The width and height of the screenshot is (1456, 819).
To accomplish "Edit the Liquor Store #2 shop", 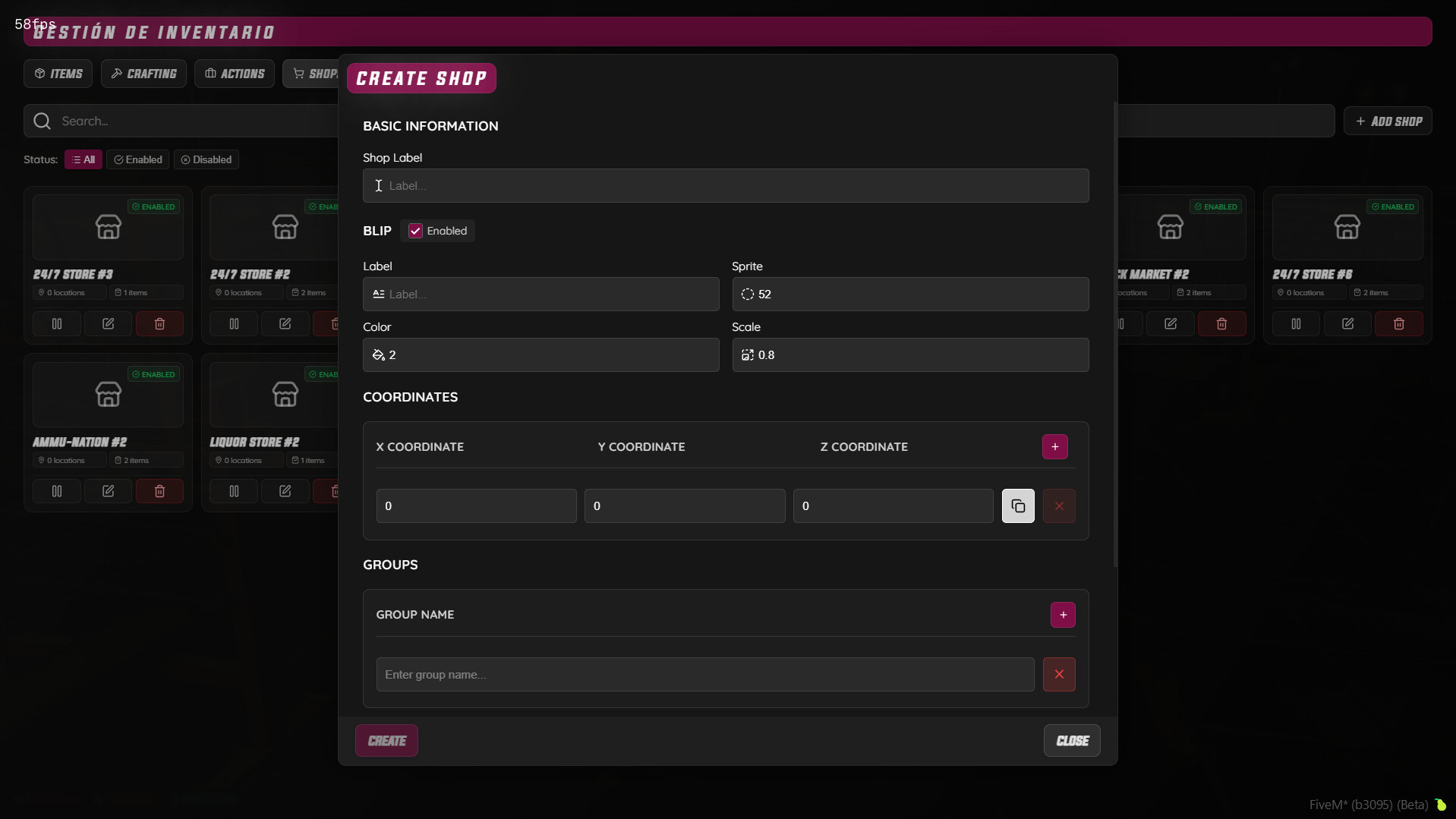I will [x=285, y=491].
